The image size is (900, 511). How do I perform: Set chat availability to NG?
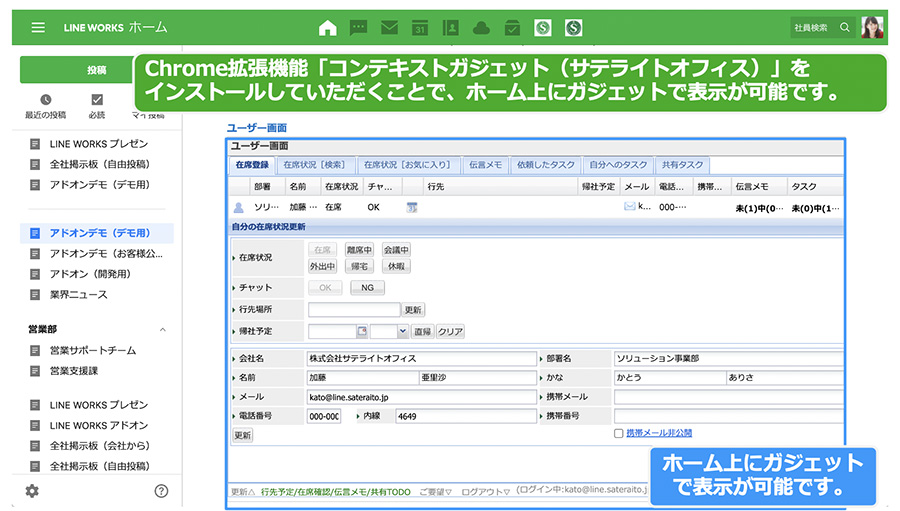367,288
